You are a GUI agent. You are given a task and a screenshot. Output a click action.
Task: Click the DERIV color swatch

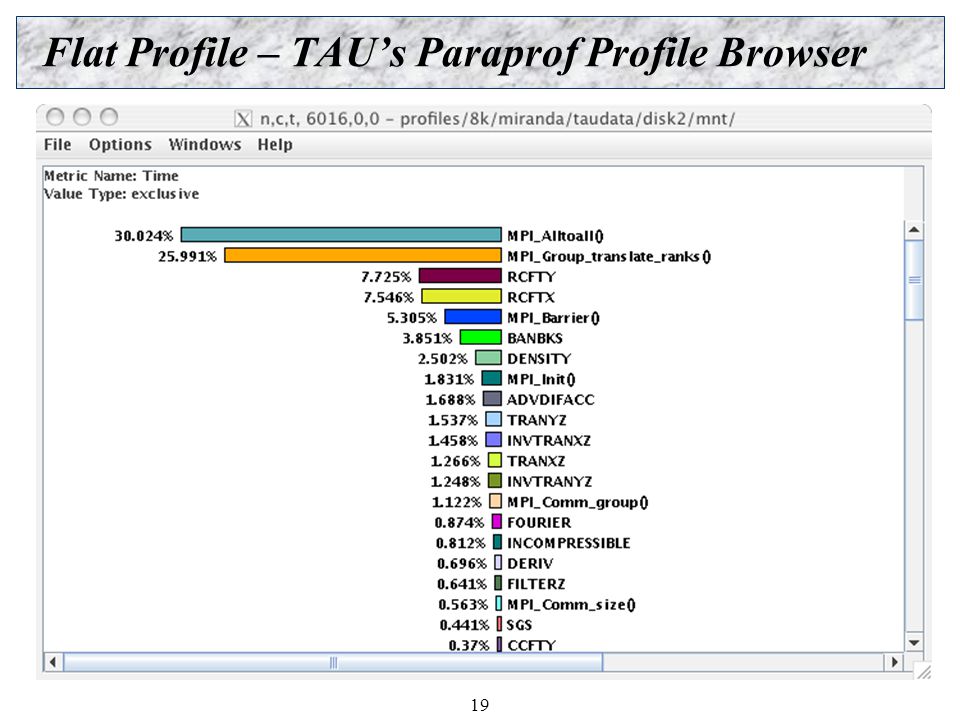498,563
